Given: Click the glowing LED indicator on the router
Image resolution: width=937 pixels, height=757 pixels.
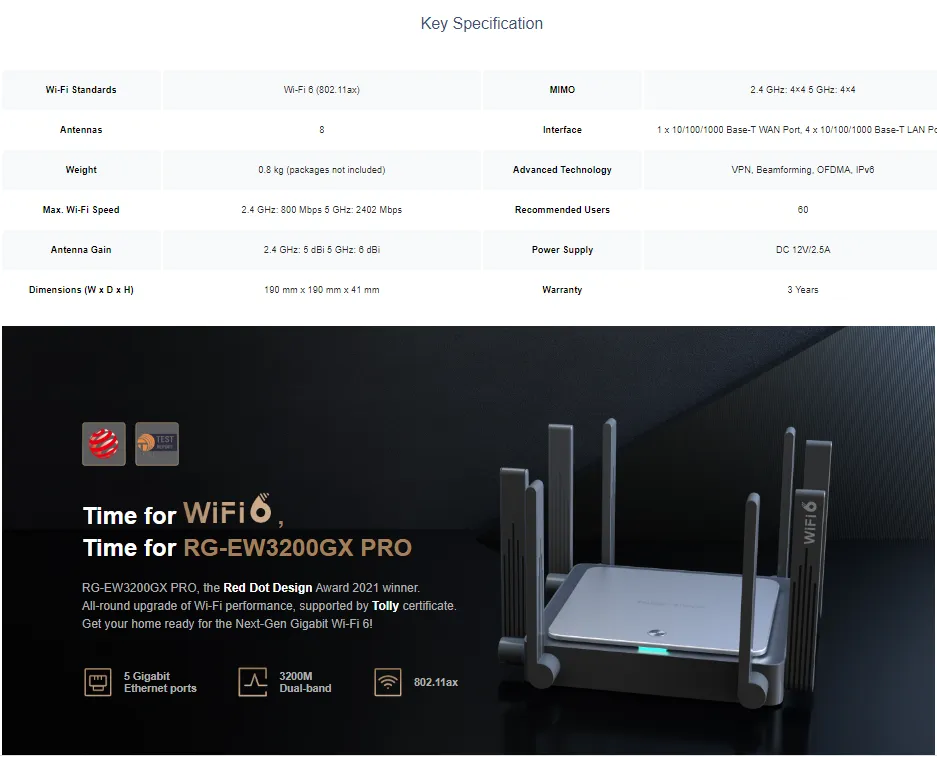Looking at the screenshot, I should click(653, 650).
